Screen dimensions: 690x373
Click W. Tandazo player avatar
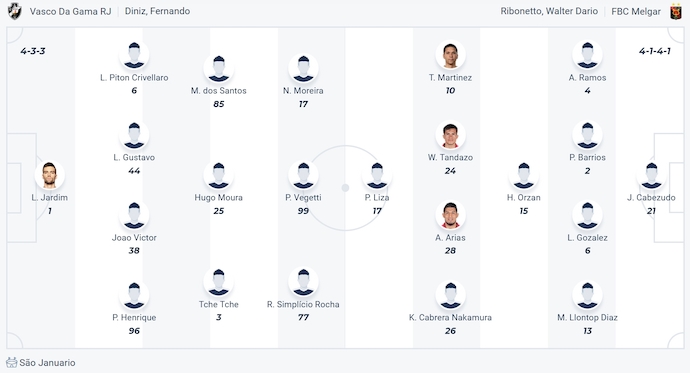point(450,135)
